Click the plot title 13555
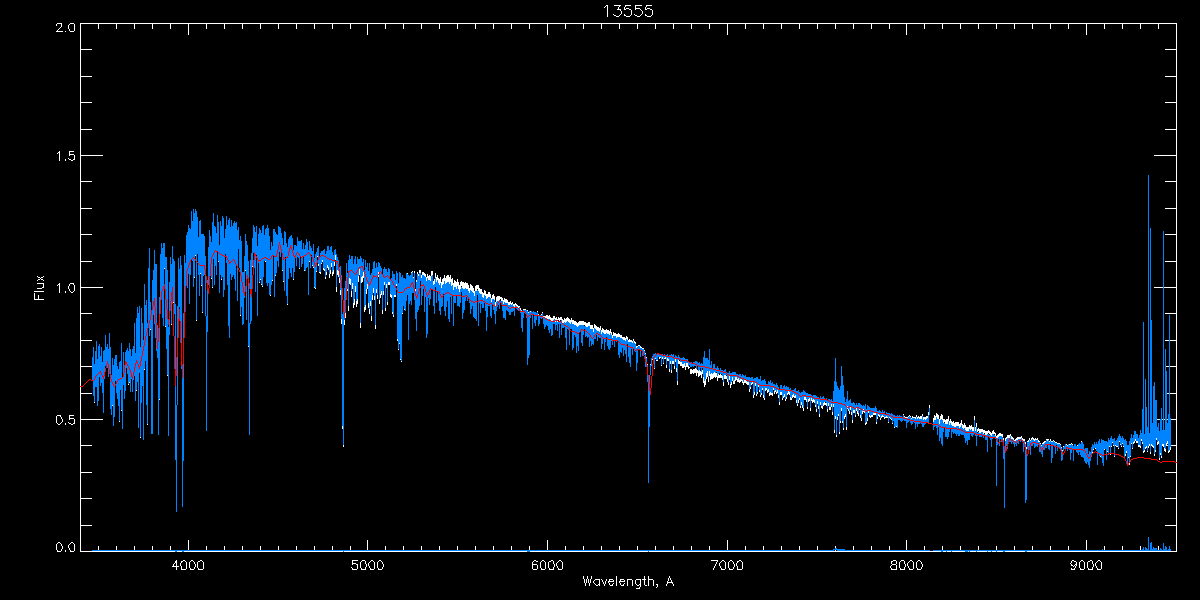The image size is (1200, 600). 628,11
